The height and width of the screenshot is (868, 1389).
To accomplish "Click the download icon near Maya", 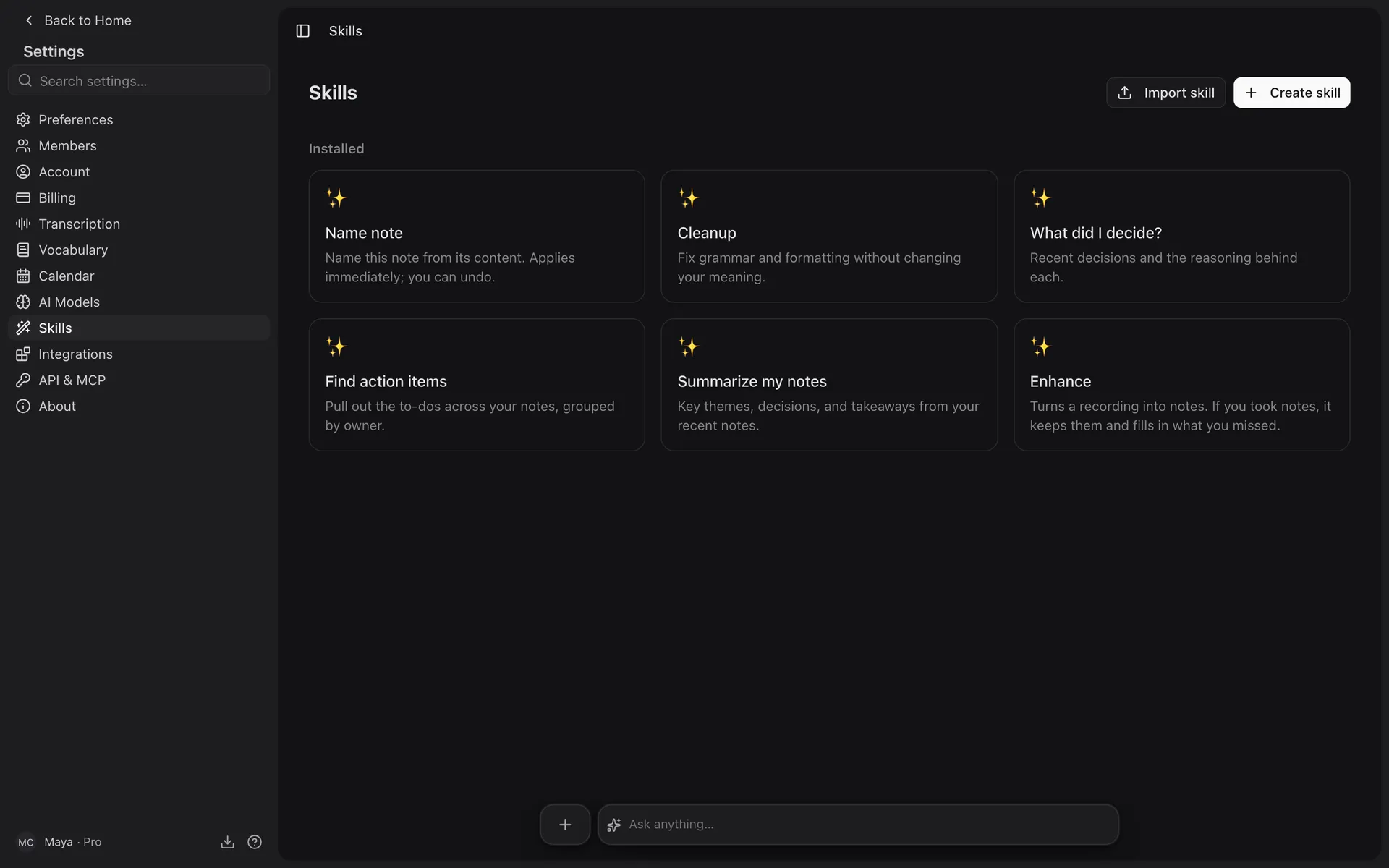I will (x=227, y=842).
